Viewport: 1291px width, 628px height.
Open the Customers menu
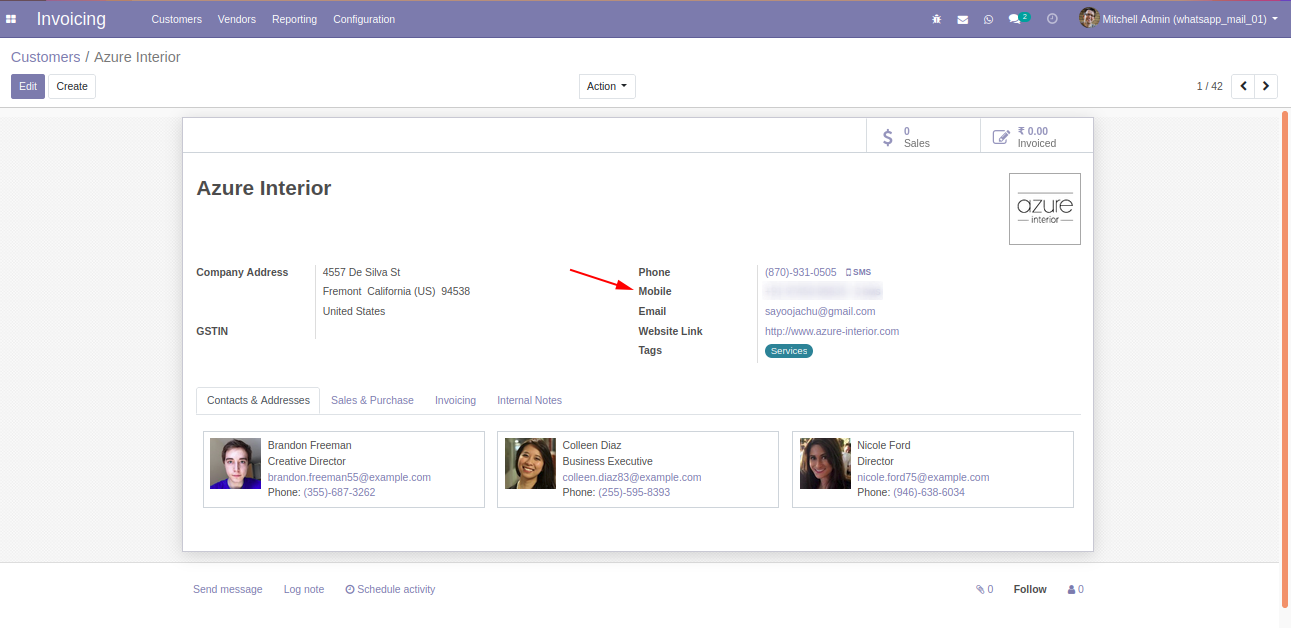tap(177, 19)
